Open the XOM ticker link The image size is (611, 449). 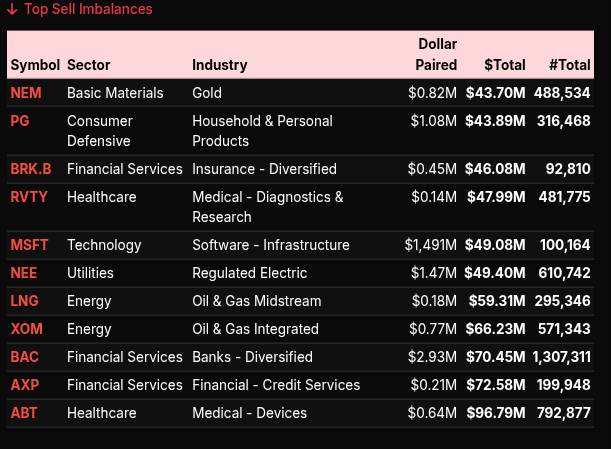pyautogui.click(x=25, y=329)
